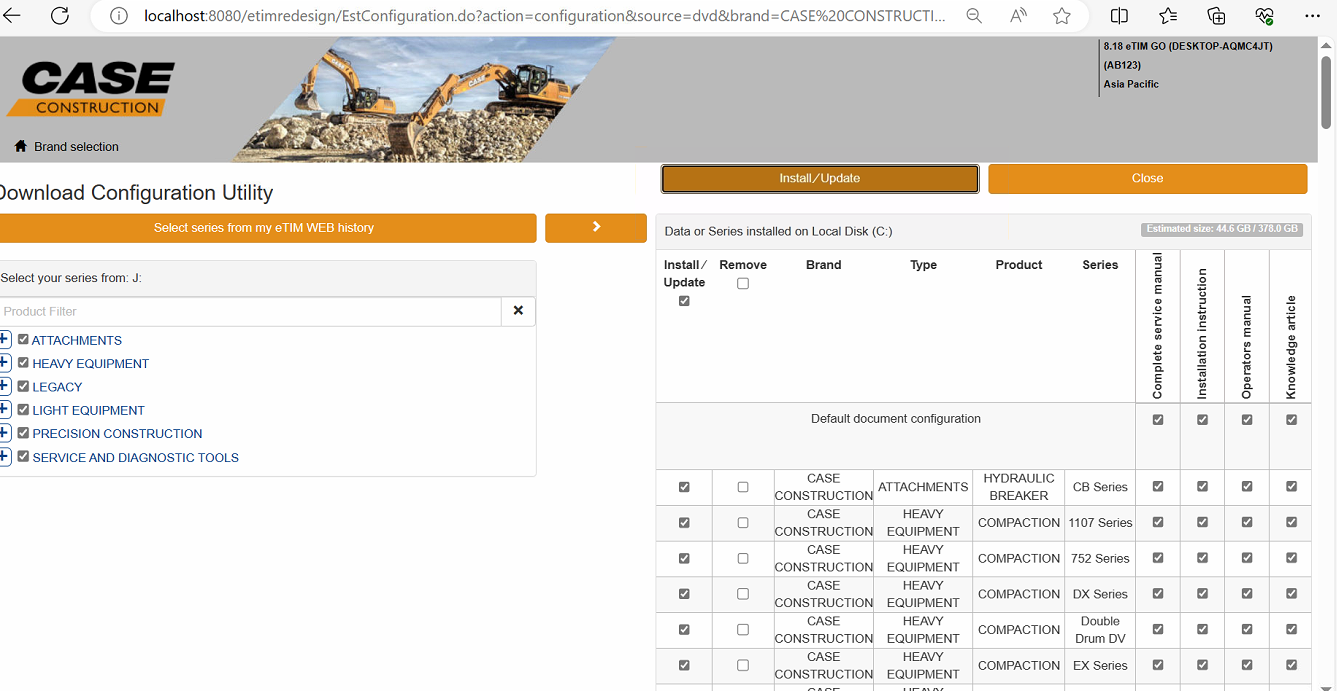Open the HEAVY EQUIPMENT tree label

point(91,364)
